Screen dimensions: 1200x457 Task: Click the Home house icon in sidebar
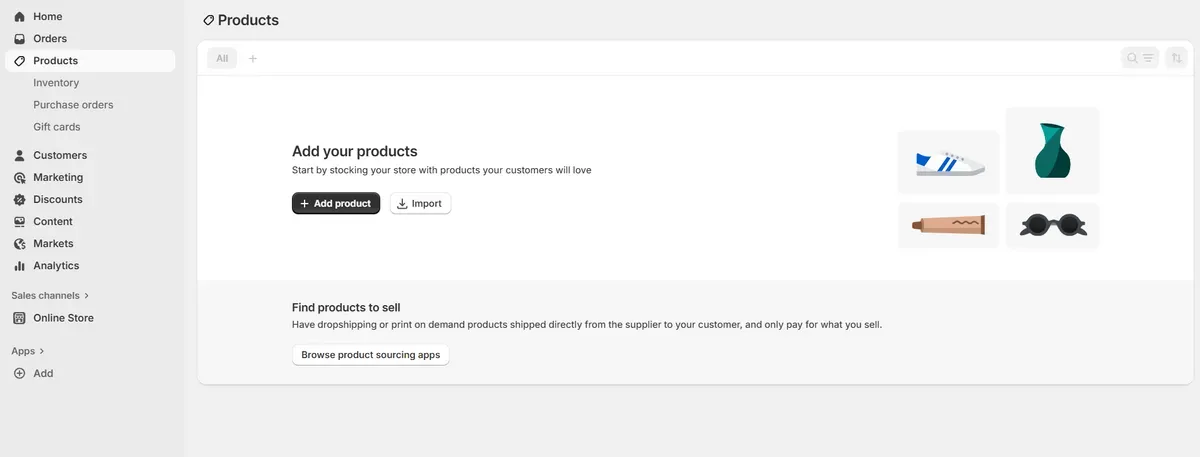(19, 17)
